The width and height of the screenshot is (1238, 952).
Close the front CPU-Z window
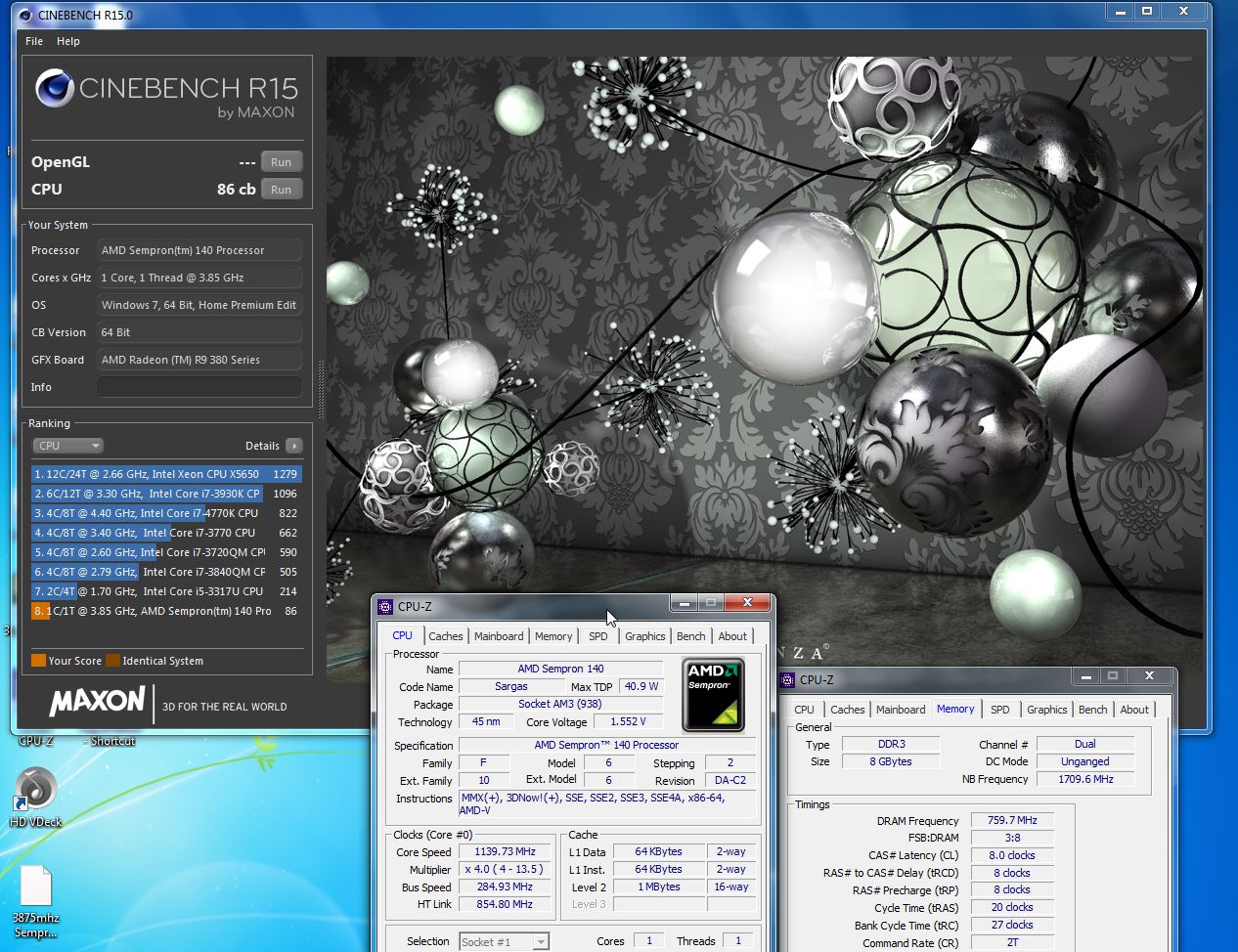[747, 603]
